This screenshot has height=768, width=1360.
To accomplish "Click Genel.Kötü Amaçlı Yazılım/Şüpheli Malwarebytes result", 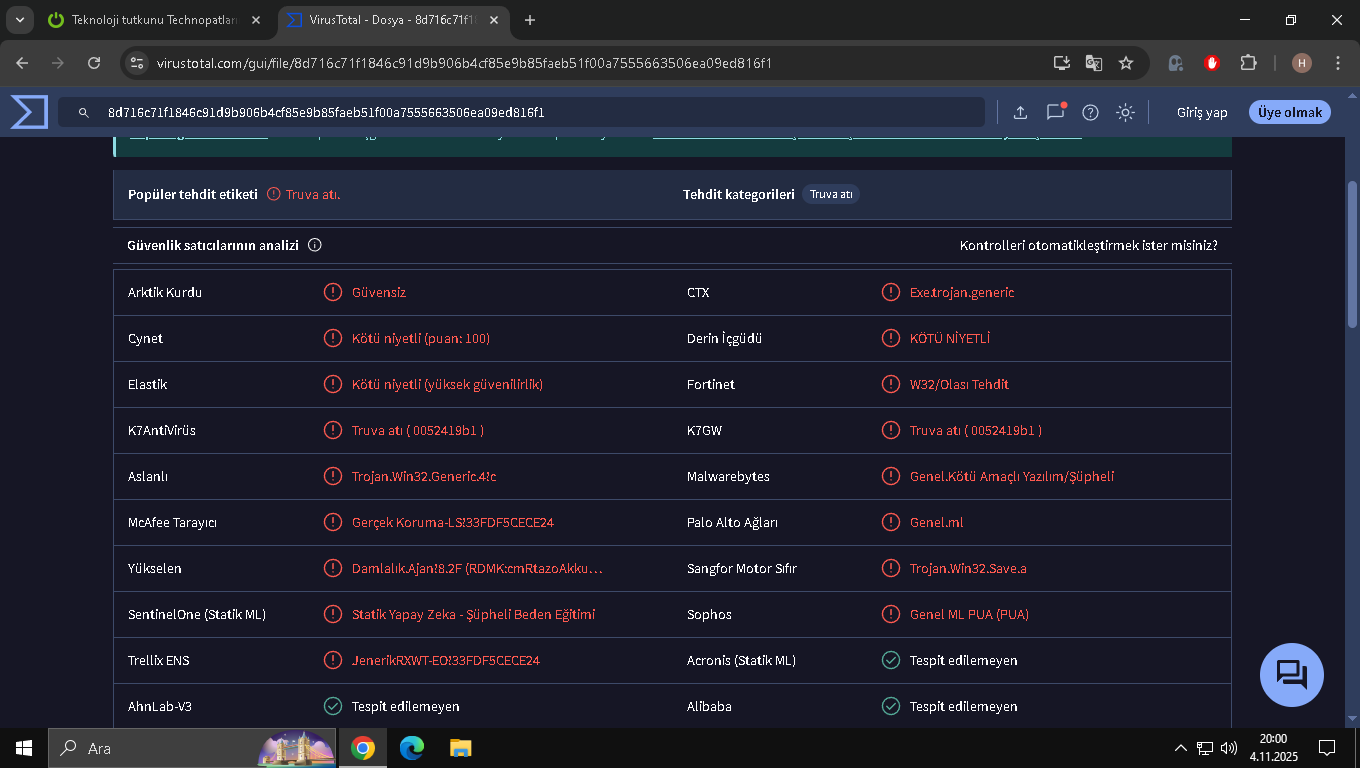I will click(1012, 476).
